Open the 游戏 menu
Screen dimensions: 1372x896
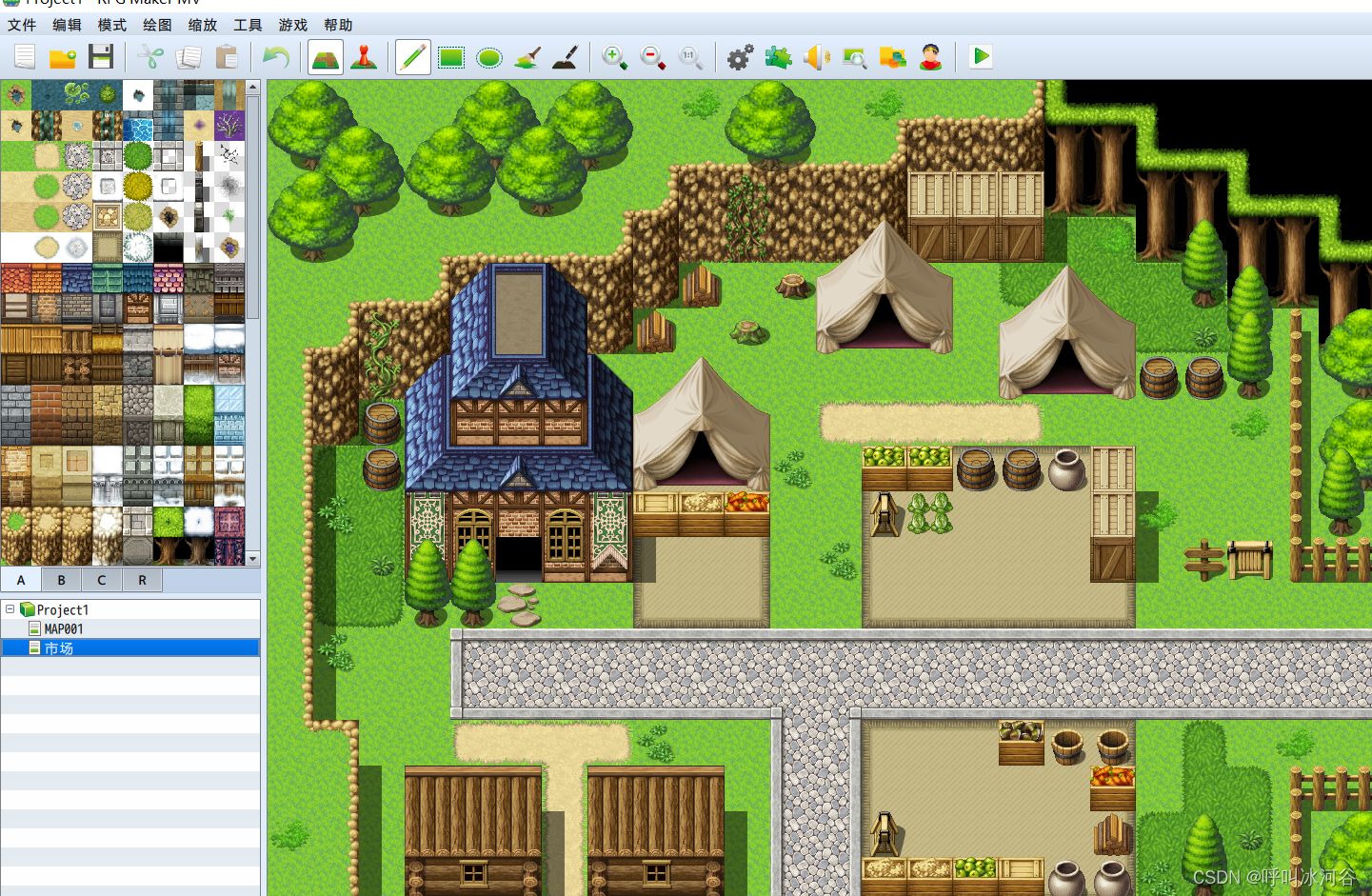click(x=293, y=25)
